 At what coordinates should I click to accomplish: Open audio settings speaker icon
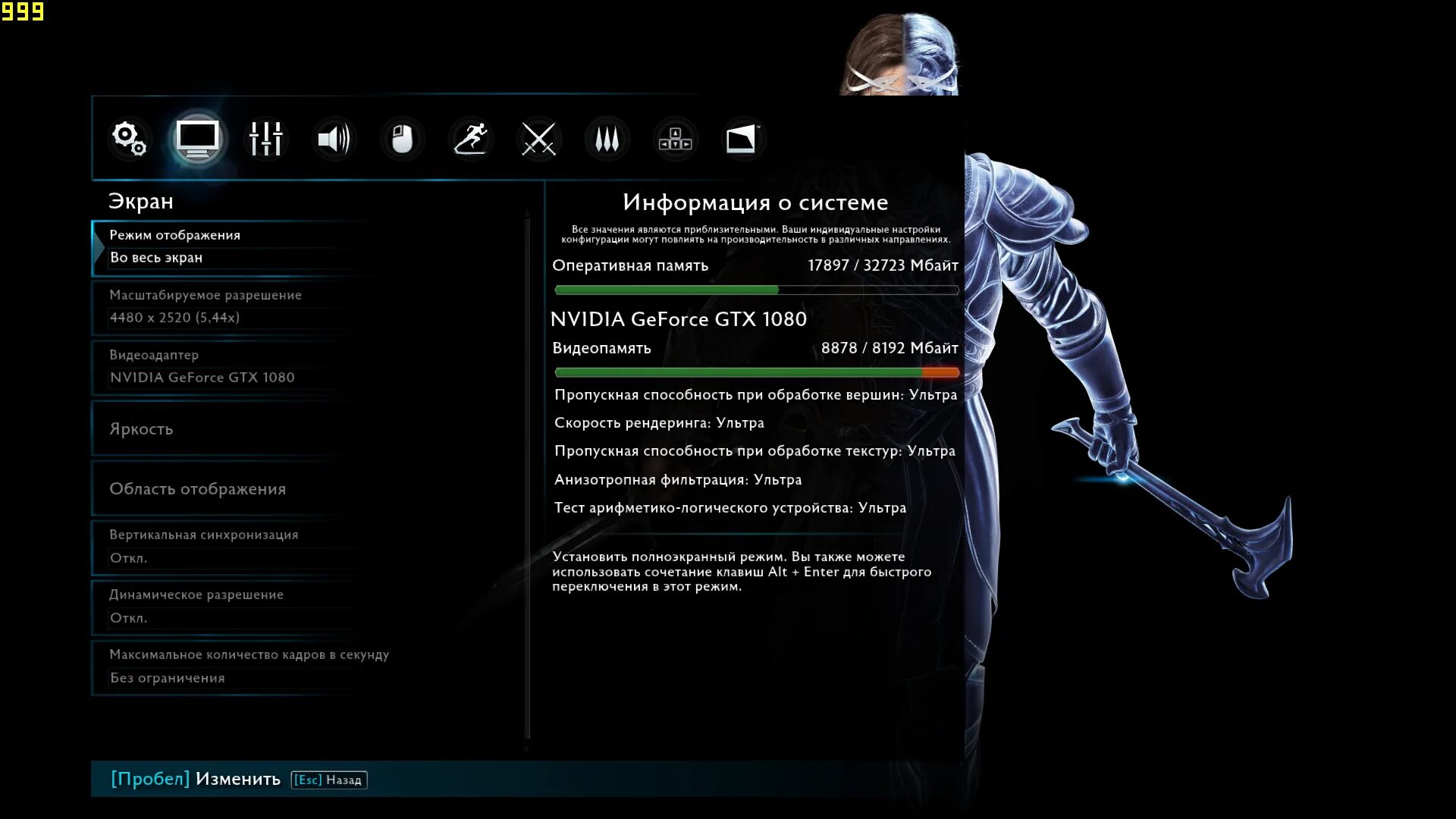pos(334,139)
